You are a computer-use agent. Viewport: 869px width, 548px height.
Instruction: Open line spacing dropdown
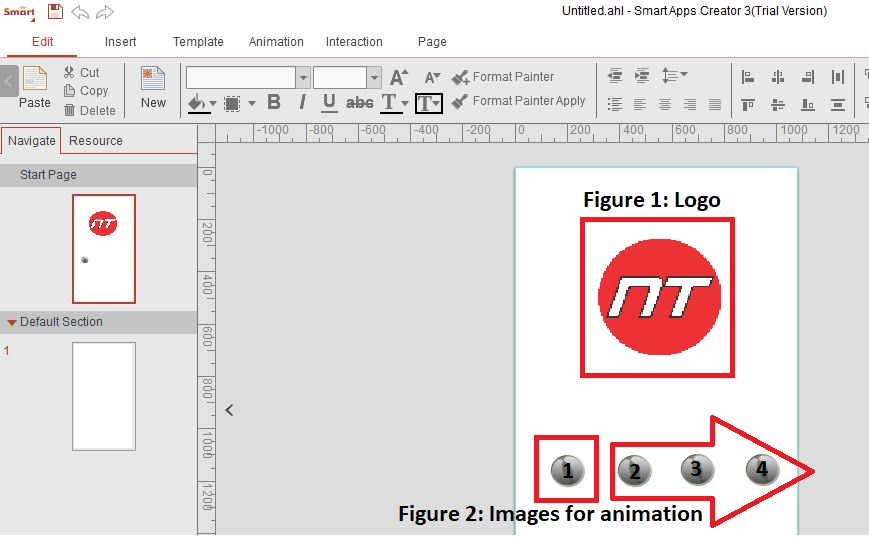[x=674, y=75]
